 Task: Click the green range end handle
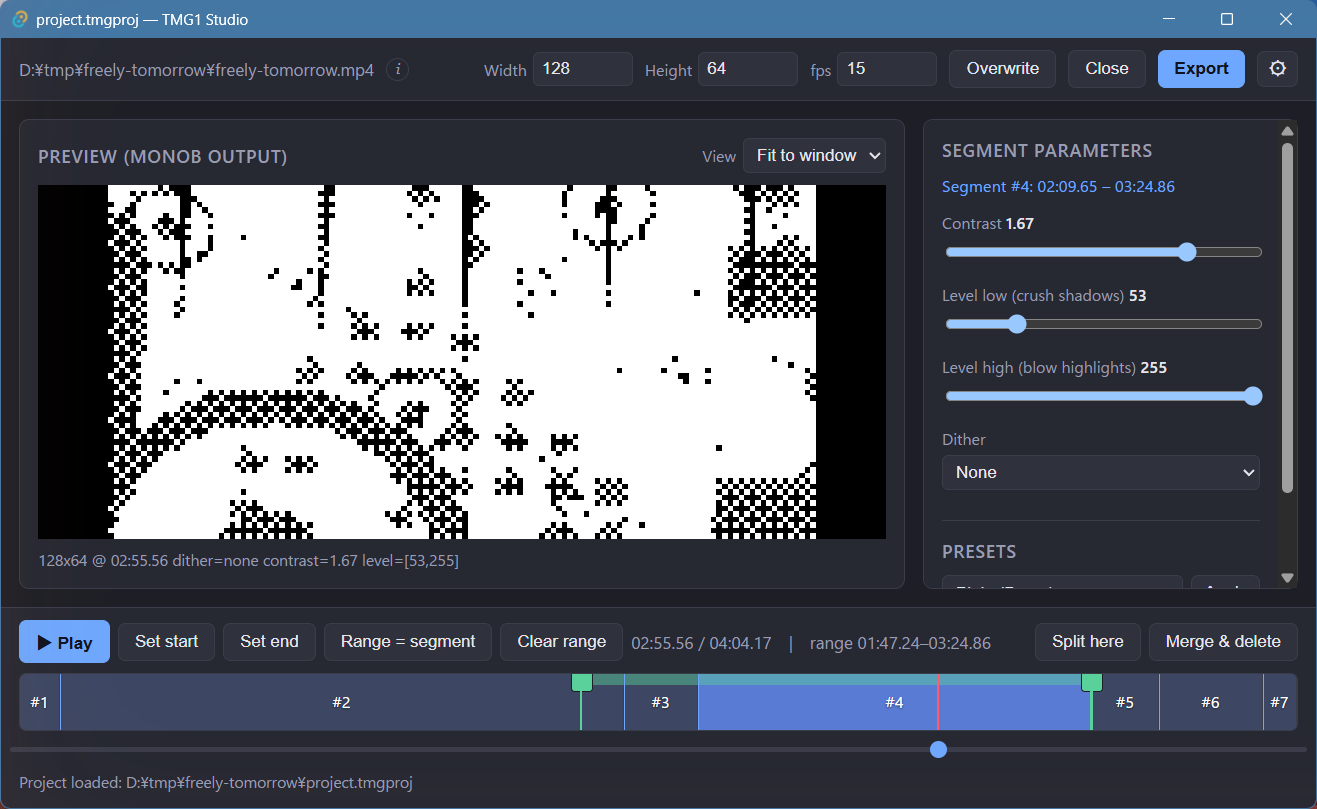1092,682
